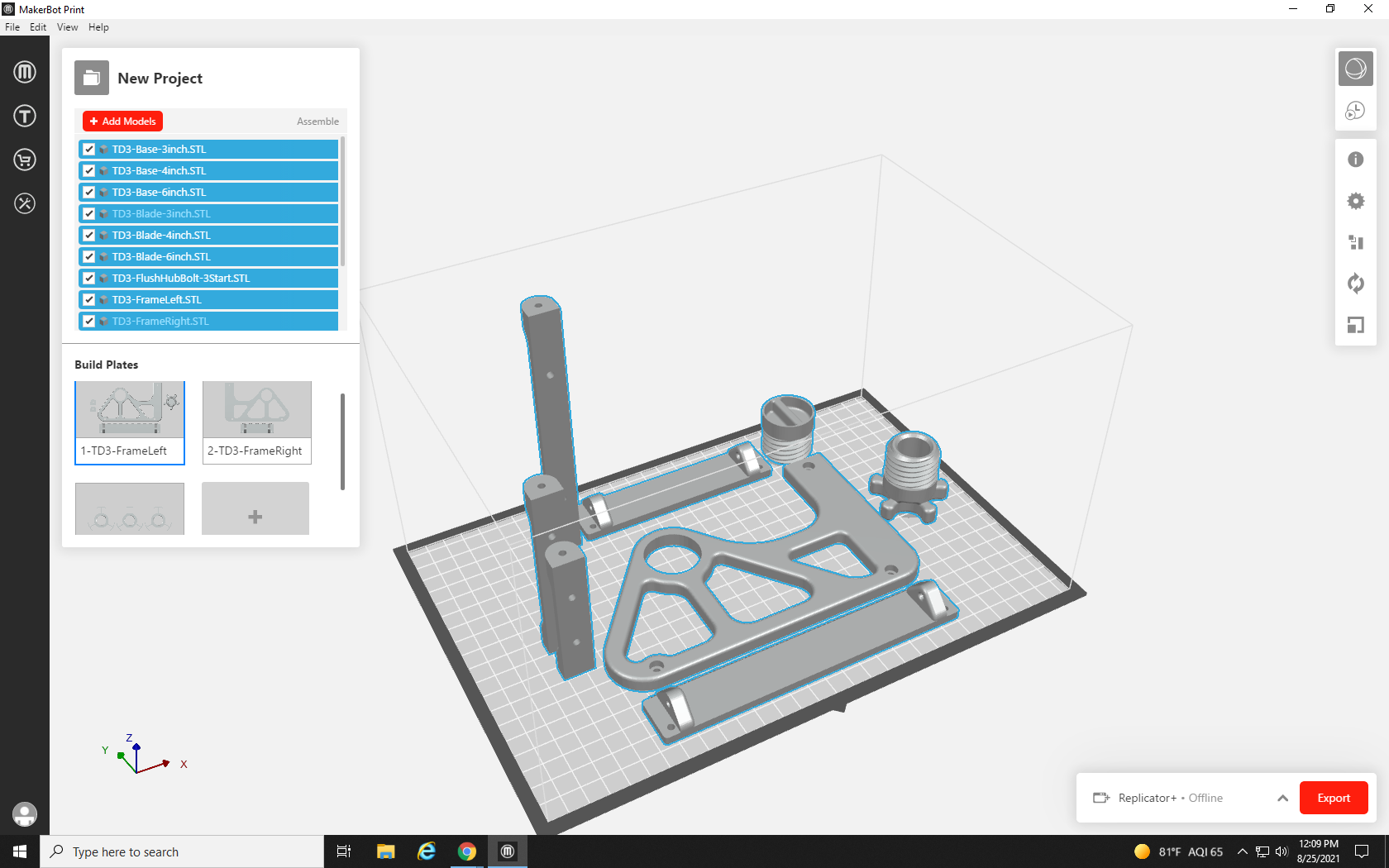Open the Thingiverse sidebar icon
1389x868 pixels.
(x=25, y=116)
